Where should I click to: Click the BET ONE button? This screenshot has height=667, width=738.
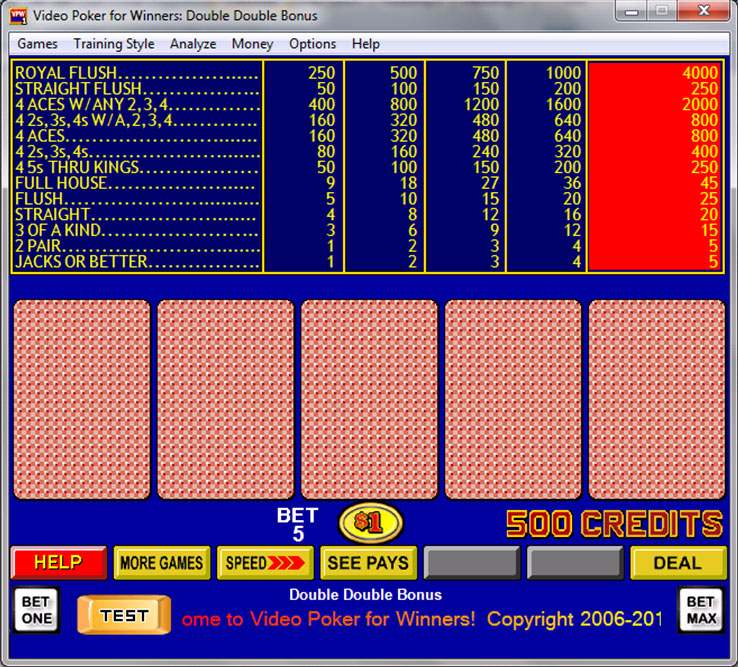coord(36,610)
